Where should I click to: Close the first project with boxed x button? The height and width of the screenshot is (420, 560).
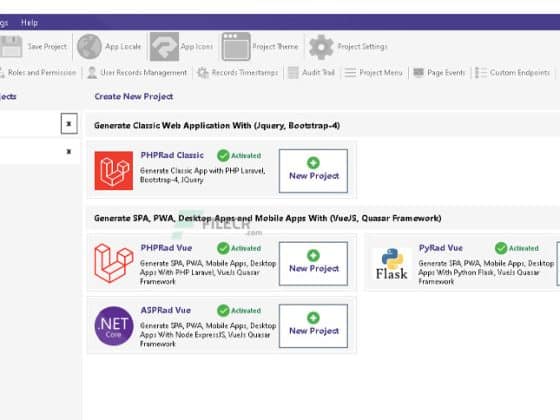pyautogui.click(x=69, y=124)
